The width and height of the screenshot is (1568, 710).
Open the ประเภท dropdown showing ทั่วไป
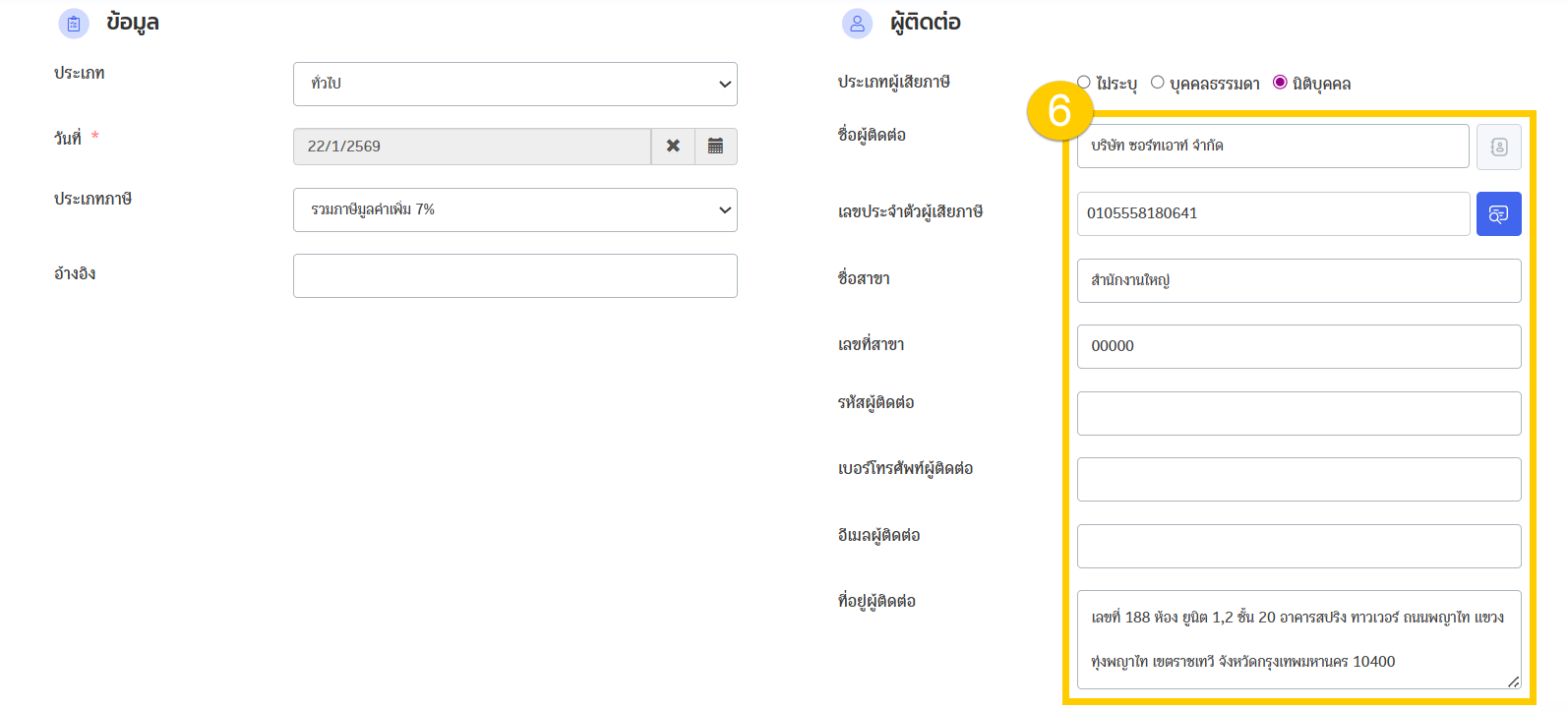coord(514,85)
